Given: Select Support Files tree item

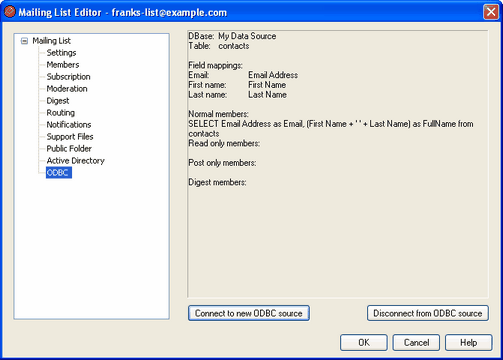Looking at the screenshot, I should (x=70, y=137).
